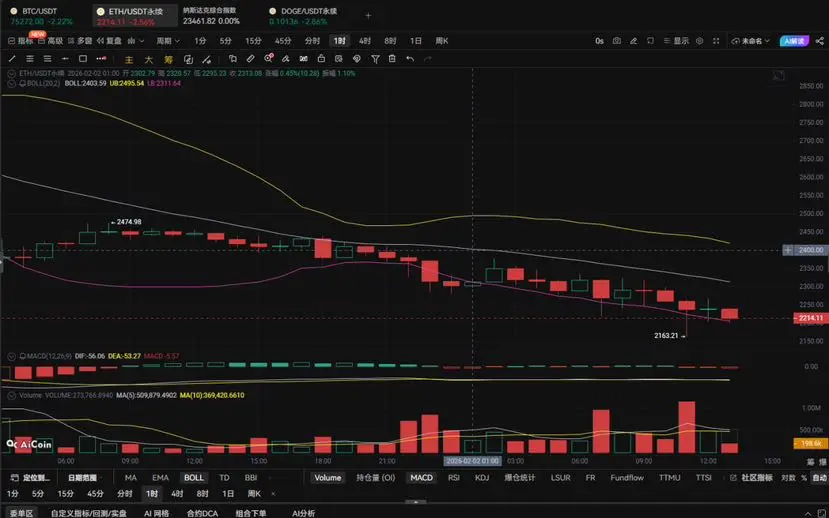Select the 15分 timeframe in top bar
This screenshot has height=518, width=829.
253,41
